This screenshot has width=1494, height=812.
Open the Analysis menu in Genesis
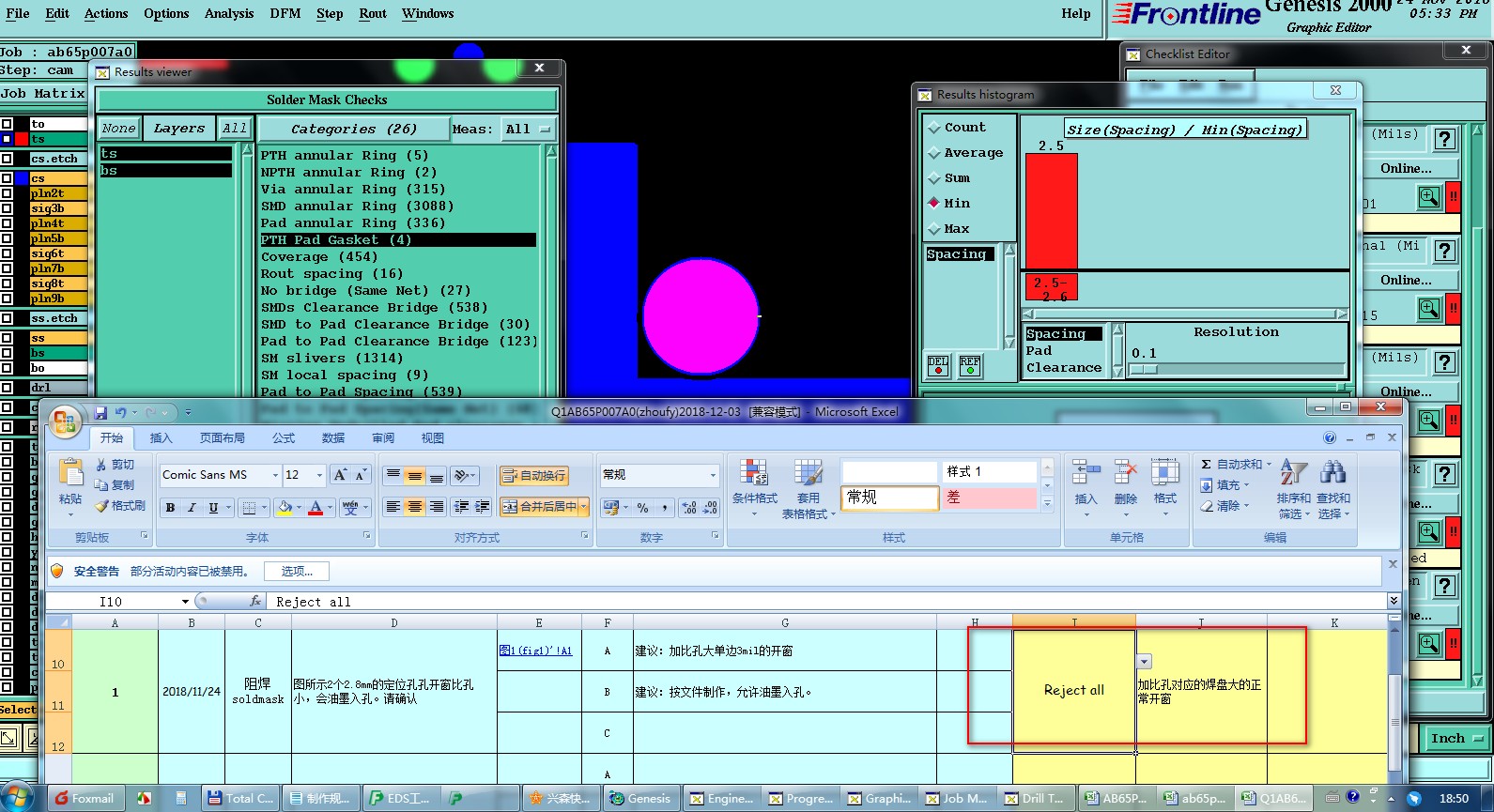(x=229, y=13)
